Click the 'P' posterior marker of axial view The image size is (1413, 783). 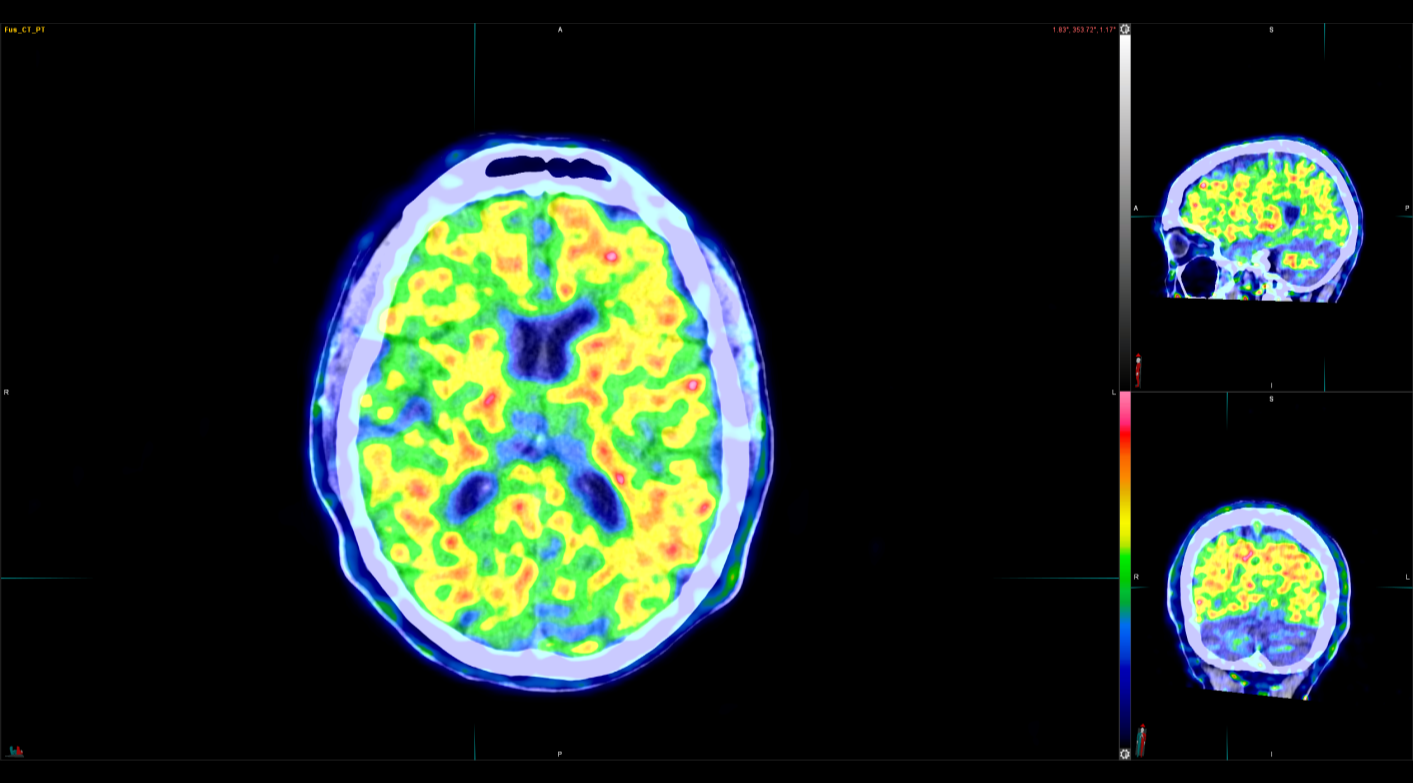pos(560,753)
